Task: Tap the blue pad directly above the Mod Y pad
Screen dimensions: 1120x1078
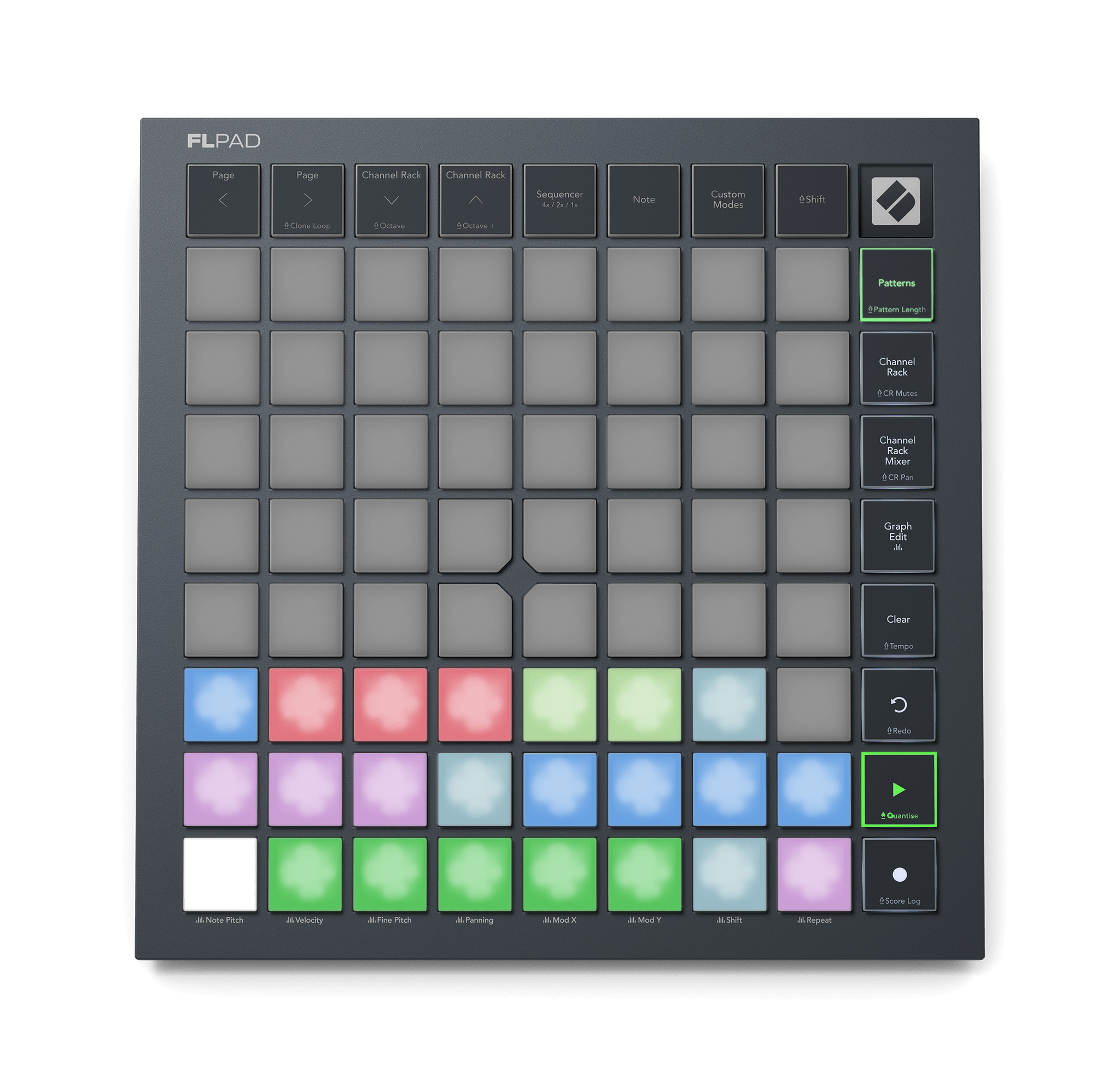Action: pyautogui.click(x=645, y=789)
